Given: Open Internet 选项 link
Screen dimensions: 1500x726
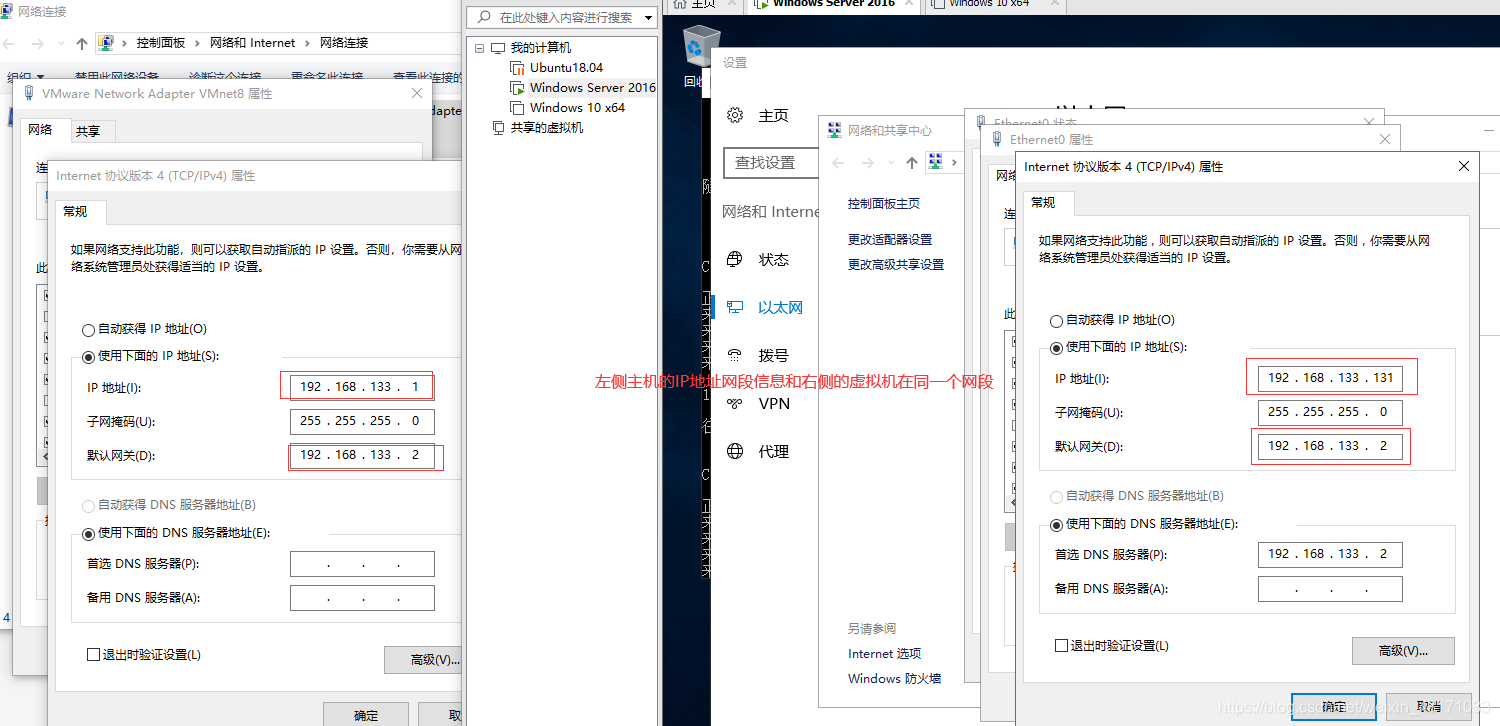Looking at the screenshot, I should click(885, 653).
